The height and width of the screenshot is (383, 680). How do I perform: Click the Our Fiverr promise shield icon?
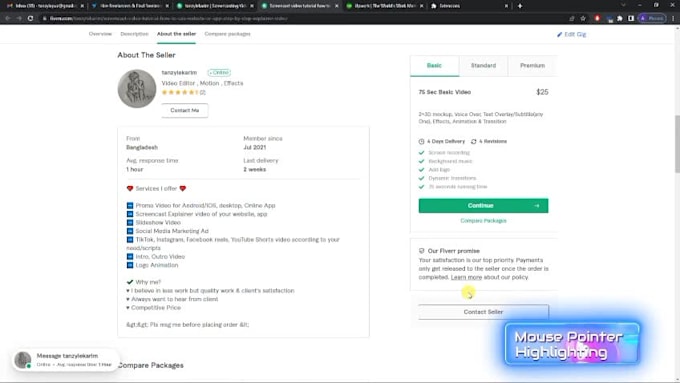pyautogui.click(x=422, y=251)
